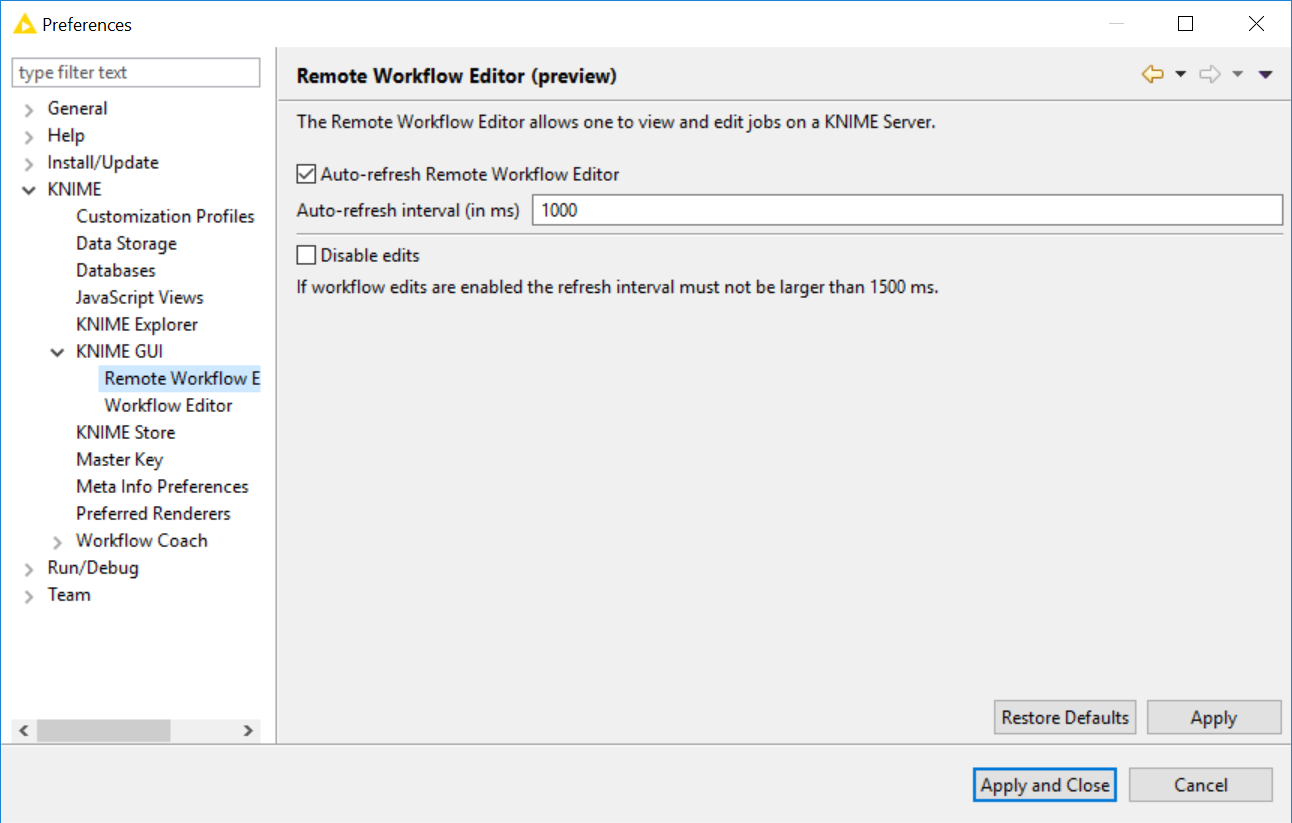Maximize the Preferences window
1292x823 pixels.
tap(1185, 24)
